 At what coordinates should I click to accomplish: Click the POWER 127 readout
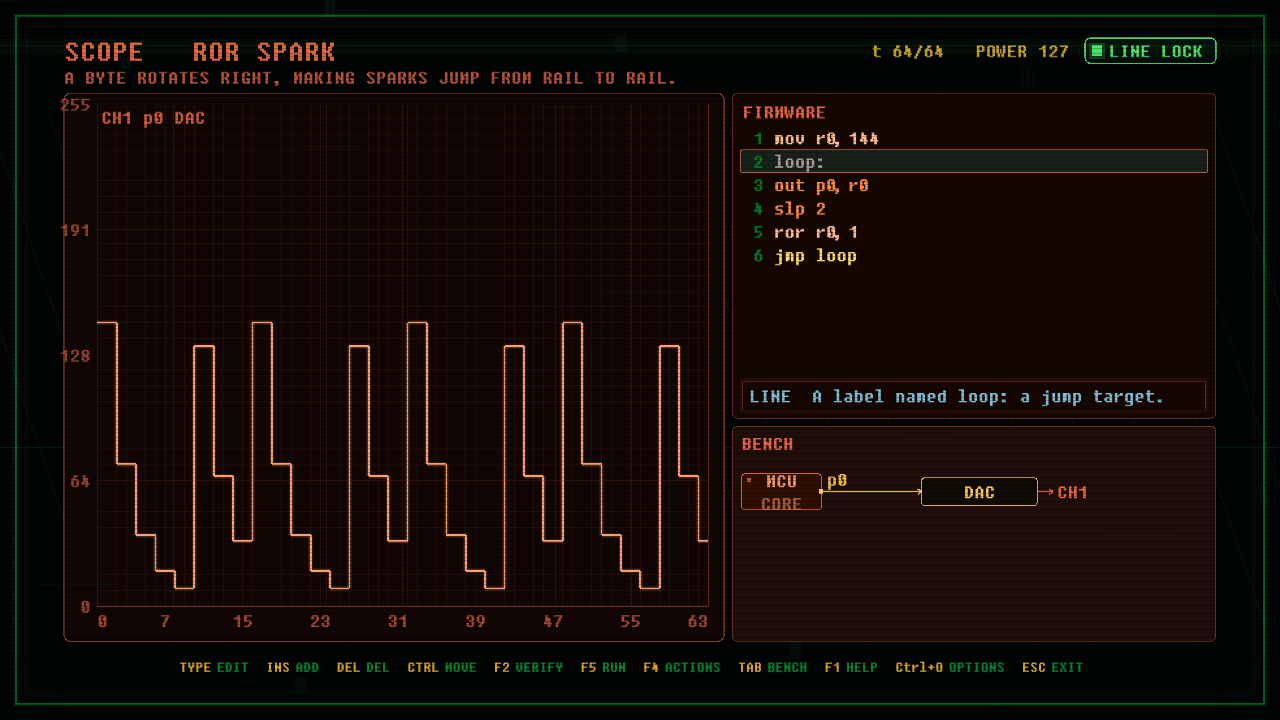tap(1022, 52)
